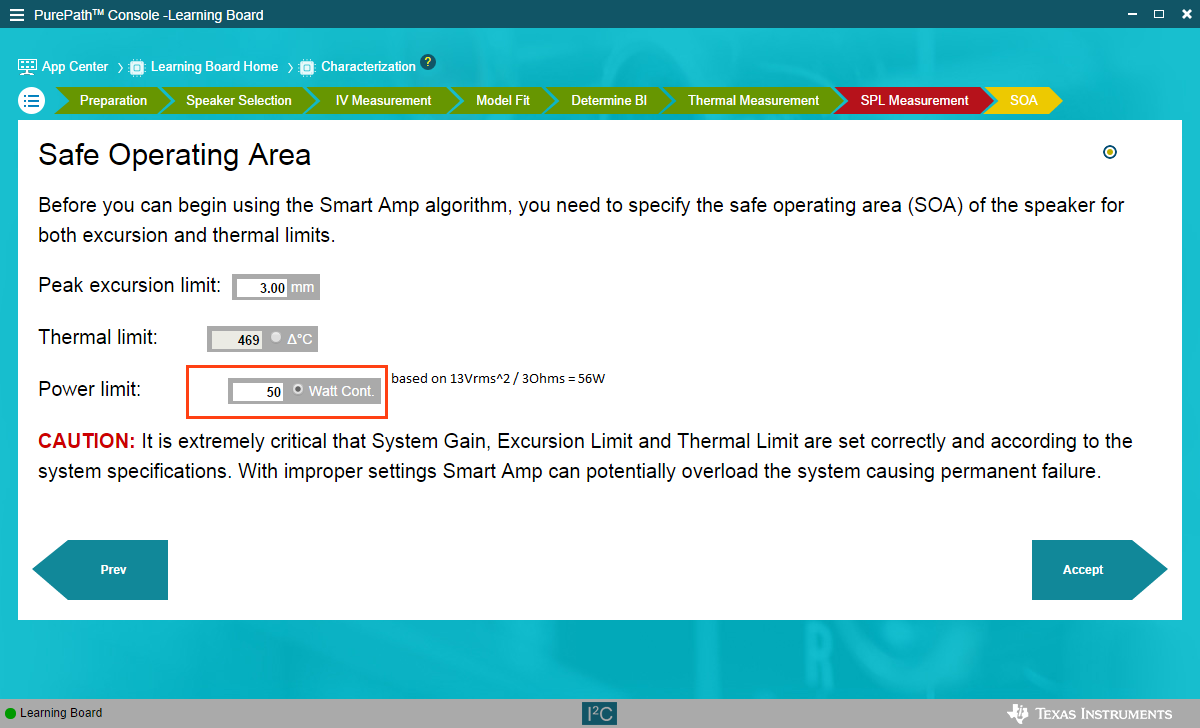Go to the SPL Measurement step

click(x=914, y=100)
